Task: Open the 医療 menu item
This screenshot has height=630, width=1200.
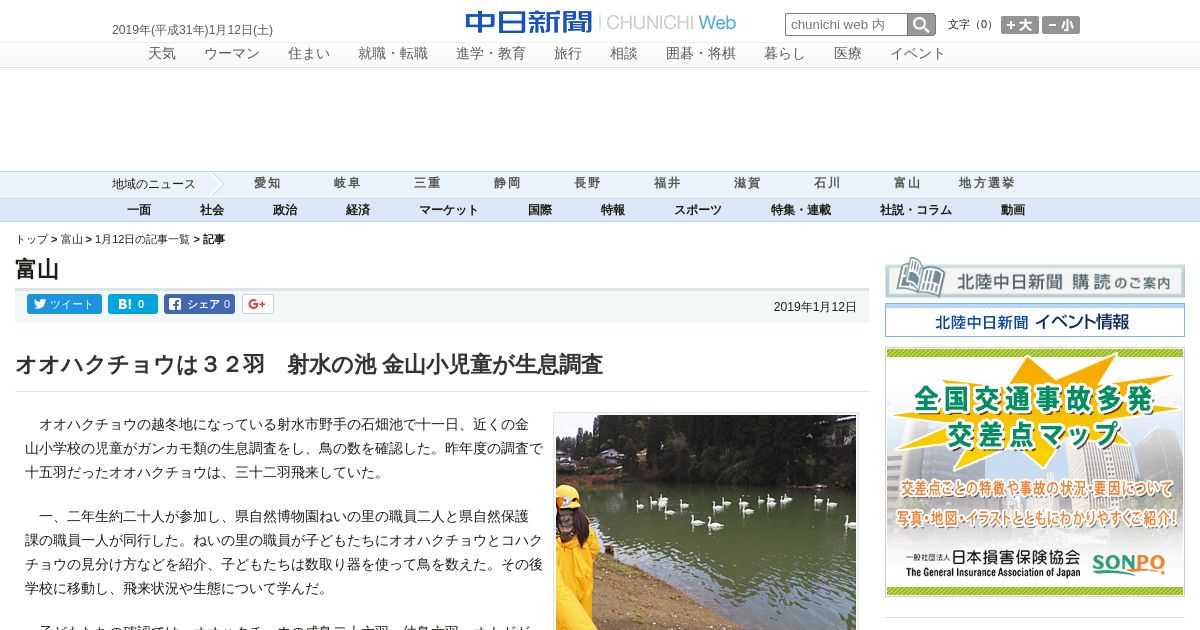Action: tap(848, 54)
